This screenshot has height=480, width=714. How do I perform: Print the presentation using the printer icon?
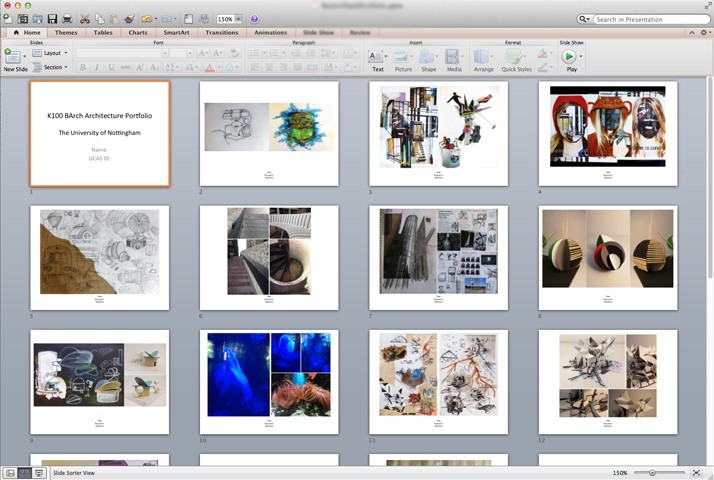[67, 19]
